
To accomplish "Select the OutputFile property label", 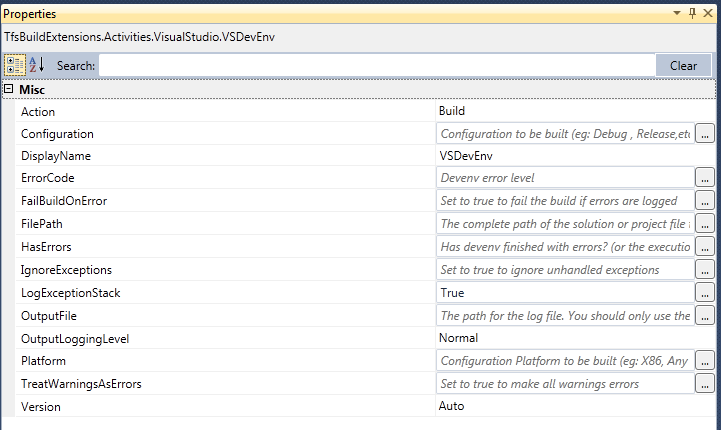I will [x=49, y=316].
